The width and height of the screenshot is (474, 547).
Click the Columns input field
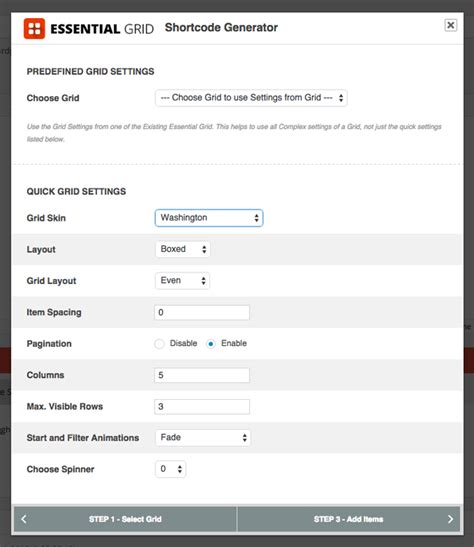coord(202,375)
